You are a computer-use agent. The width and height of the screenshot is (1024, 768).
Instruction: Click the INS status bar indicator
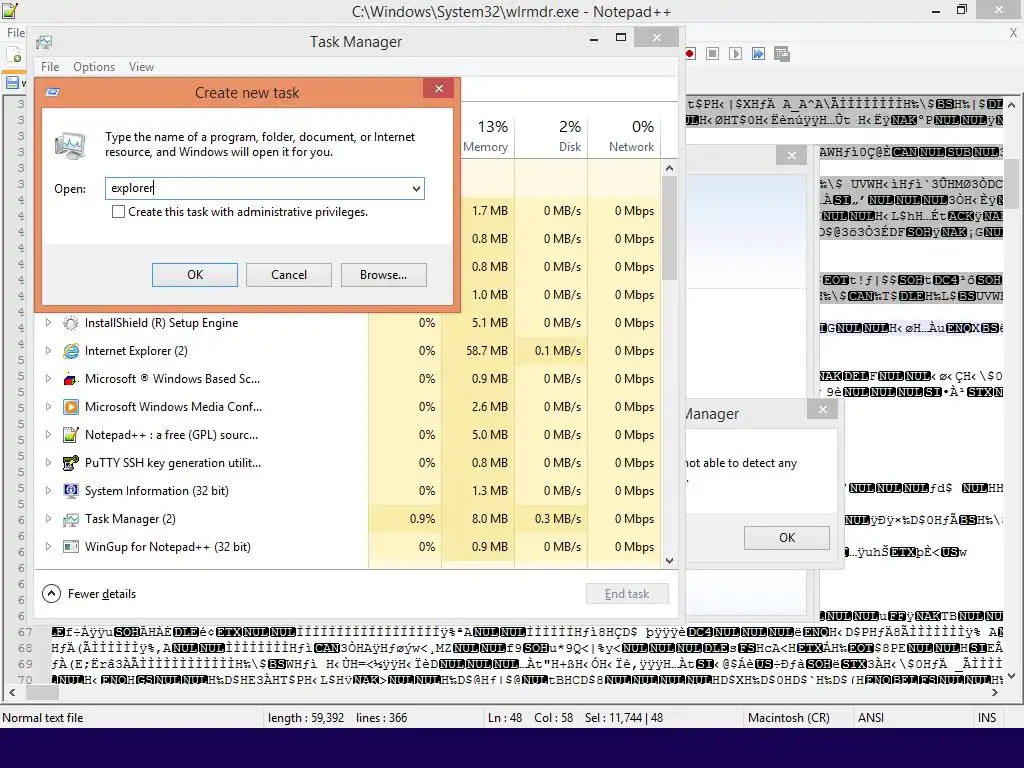[987, 718]
